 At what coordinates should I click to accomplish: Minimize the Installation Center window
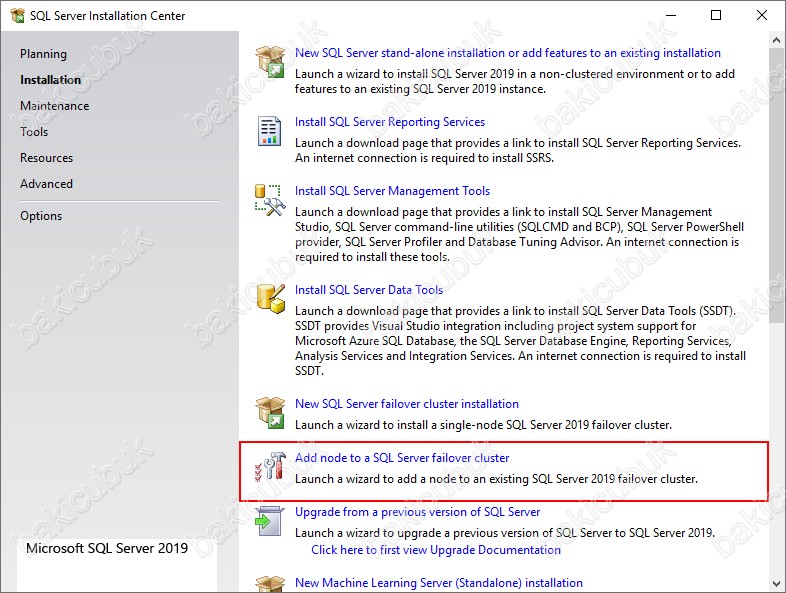[x=671, y=16]
